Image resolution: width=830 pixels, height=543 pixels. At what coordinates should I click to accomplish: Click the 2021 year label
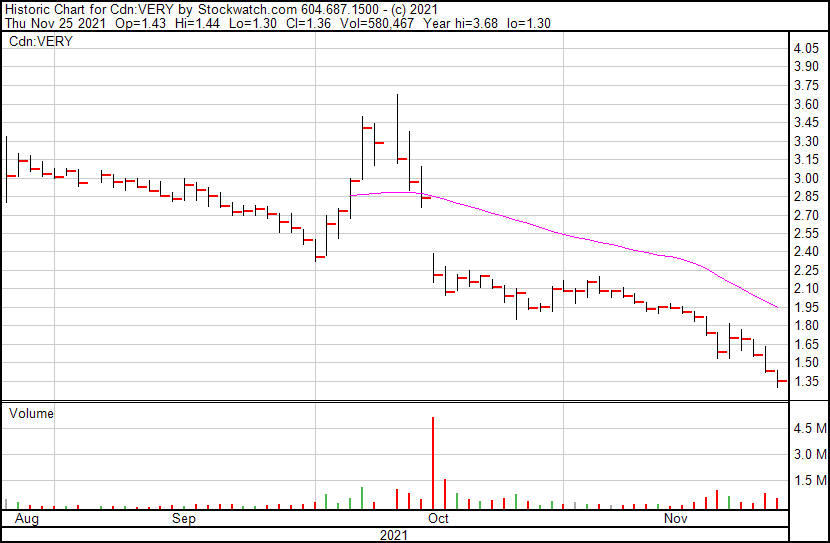[394, 536]
